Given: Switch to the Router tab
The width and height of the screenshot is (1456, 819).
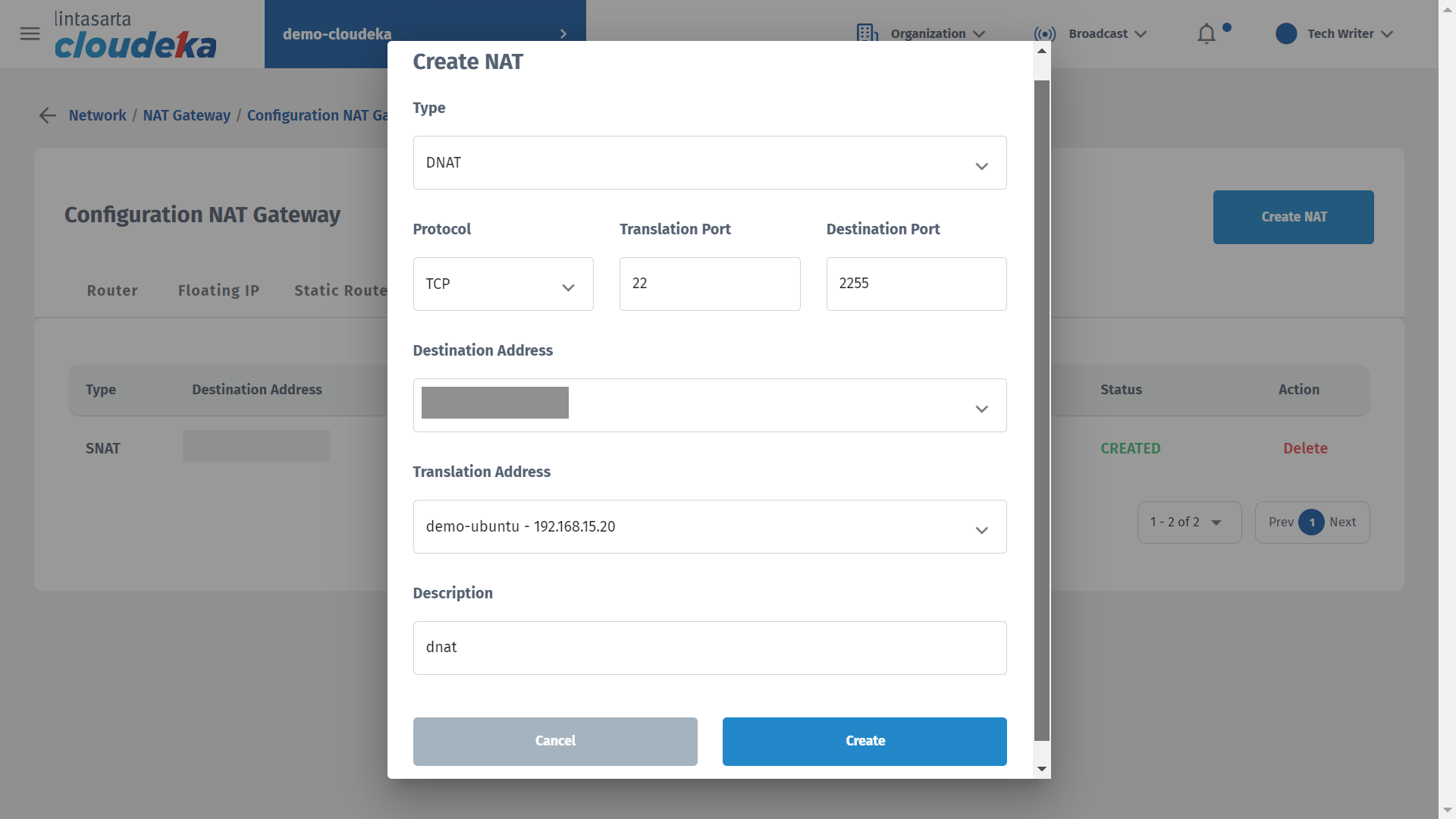Looking at the screenshot, I should click(112, 290).
